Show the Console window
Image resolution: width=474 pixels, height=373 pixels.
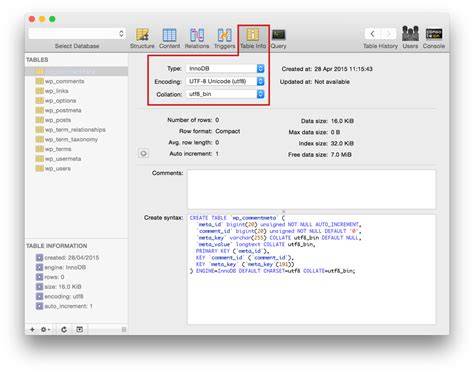[x=434, y=37]
